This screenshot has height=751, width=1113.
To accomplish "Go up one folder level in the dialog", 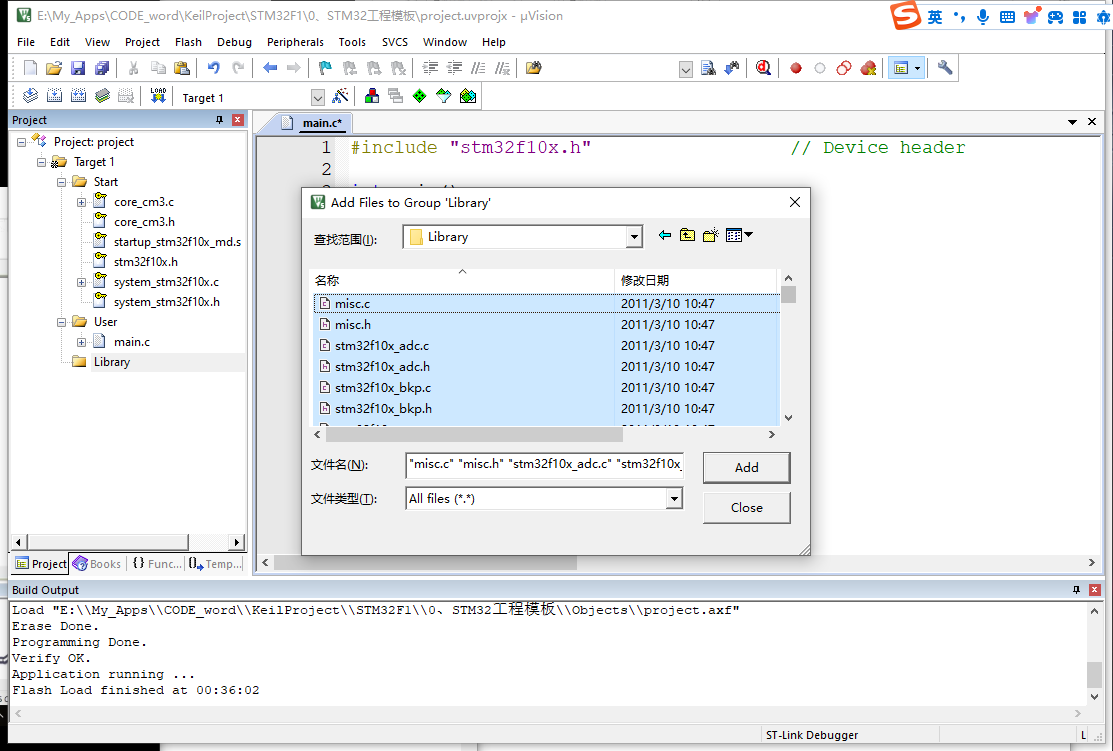I will click(687, 235).
